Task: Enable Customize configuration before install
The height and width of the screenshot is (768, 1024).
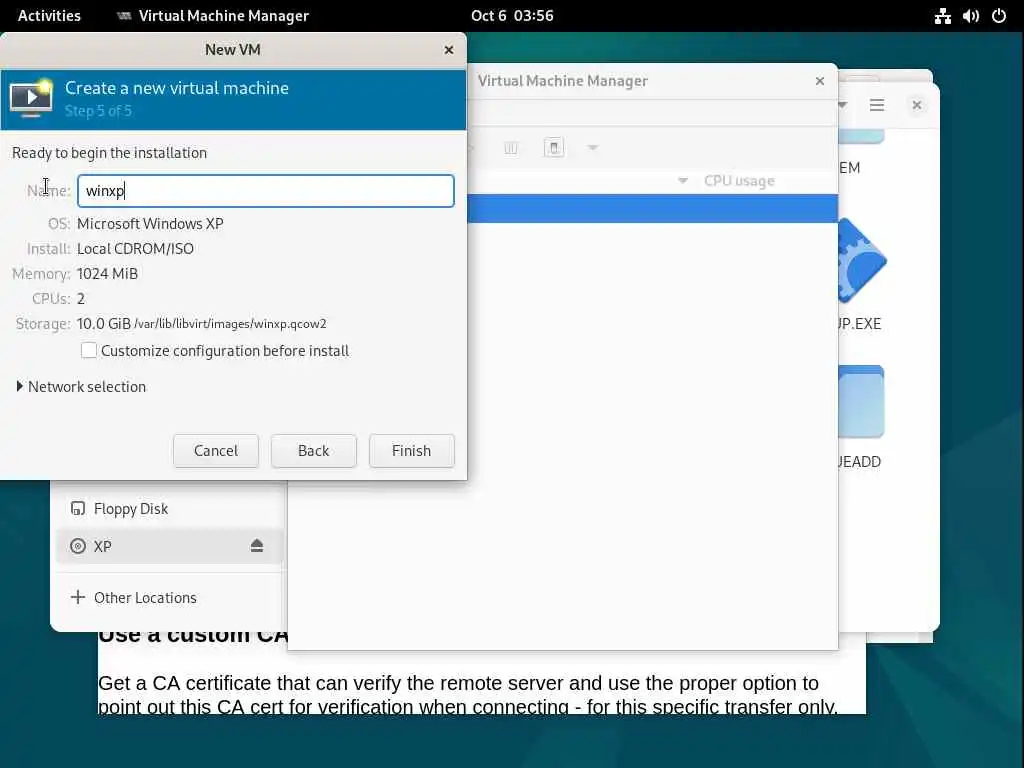Action: 89,351
